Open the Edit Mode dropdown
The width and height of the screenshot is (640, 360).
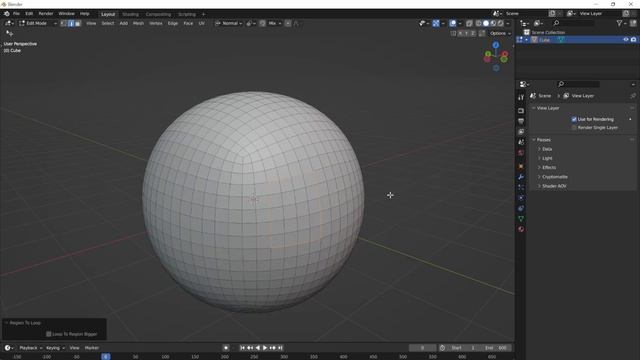click(38, 23)
